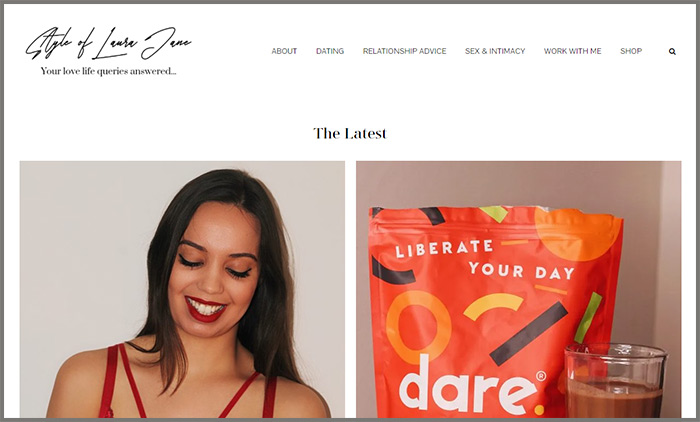
Task: Click the orange ring graphic on the bag
Action: click(x=418, y=327)
